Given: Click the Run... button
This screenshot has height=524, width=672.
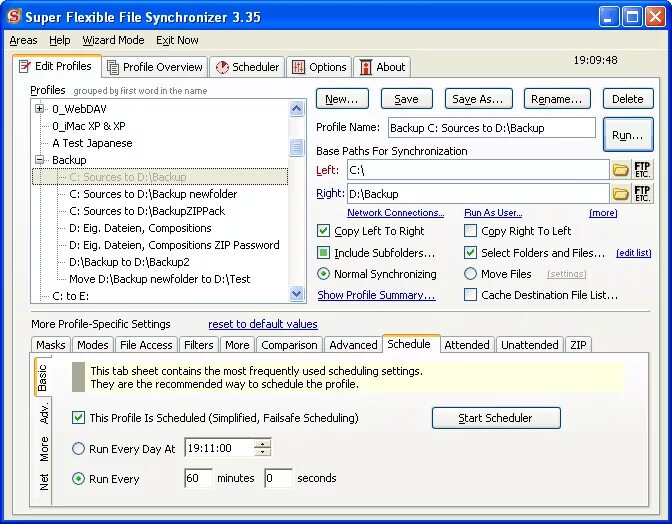Looking at the screenshot, I should (x=628, y=135).
